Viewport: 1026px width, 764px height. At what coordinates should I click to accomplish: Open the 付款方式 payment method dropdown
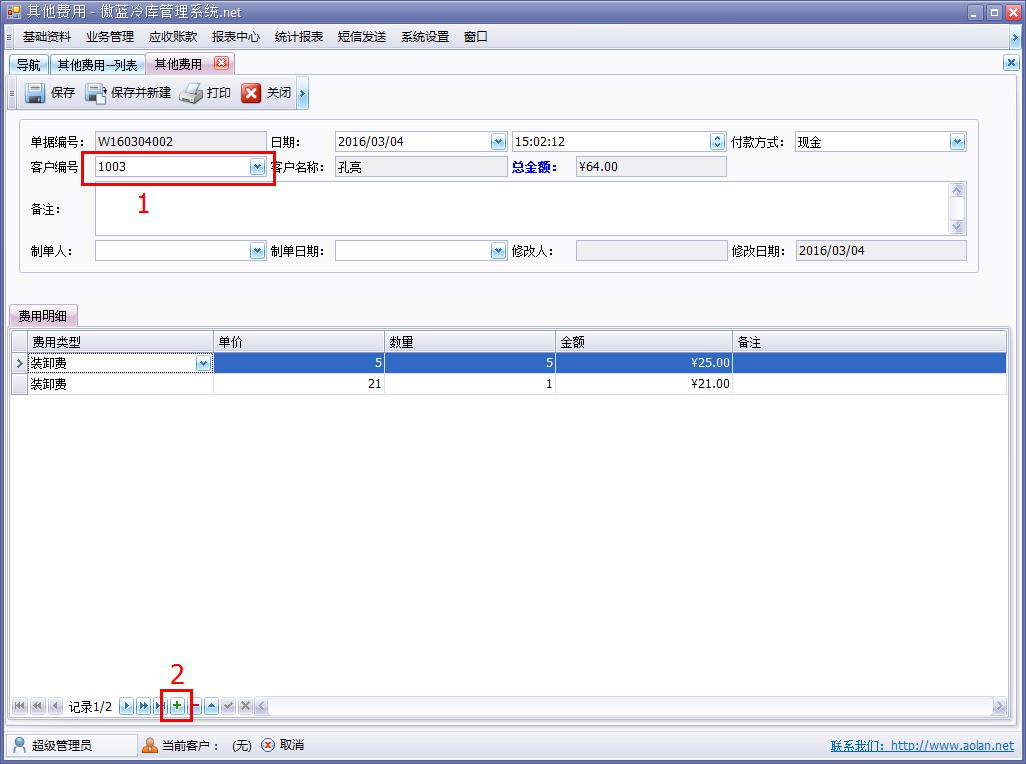[x=959, y=141]
